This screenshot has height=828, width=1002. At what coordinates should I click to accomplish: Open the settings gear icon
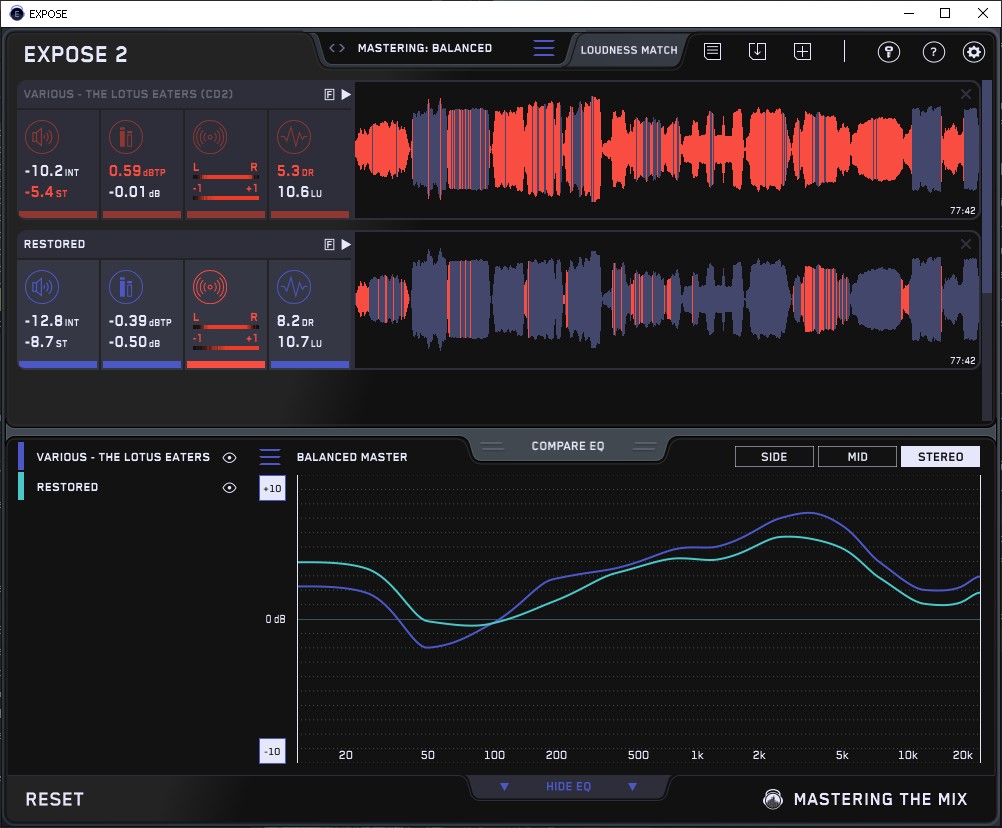[974, 52]
